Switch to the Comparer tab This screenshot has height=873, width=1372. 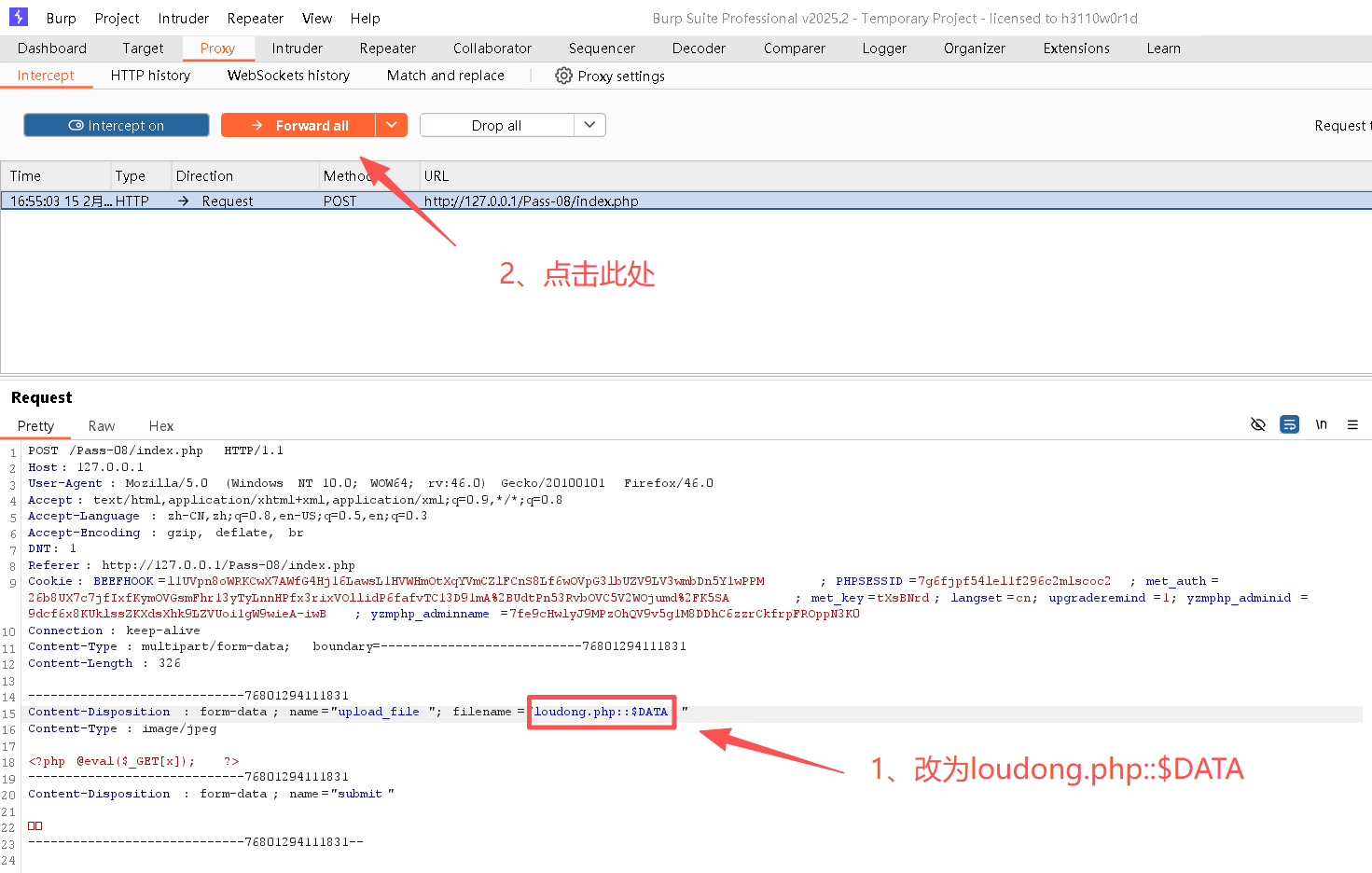[795, 48]
